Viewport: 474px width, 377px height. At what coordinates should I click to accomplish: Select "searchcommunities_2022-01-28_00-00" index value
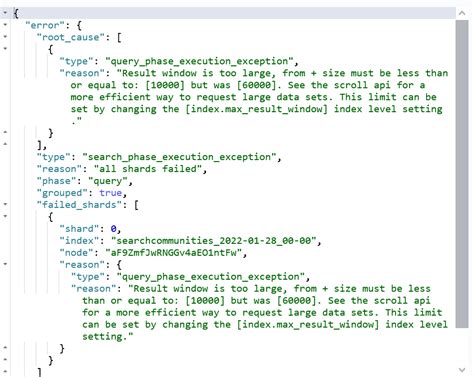pos(213,241)
